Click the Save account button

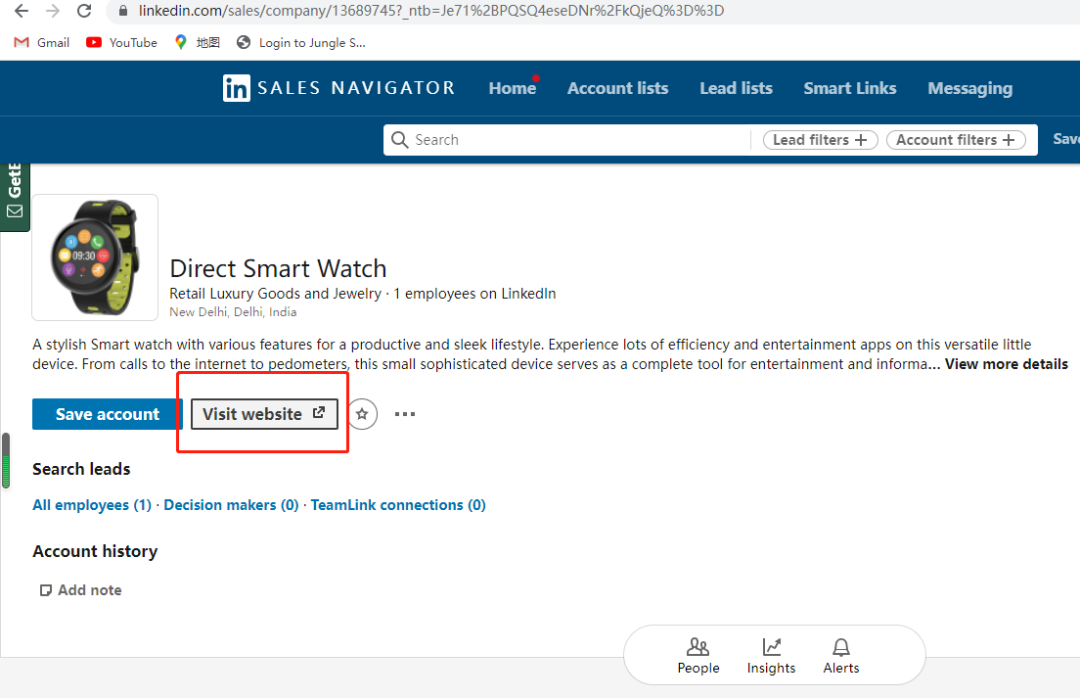point(107,414)
